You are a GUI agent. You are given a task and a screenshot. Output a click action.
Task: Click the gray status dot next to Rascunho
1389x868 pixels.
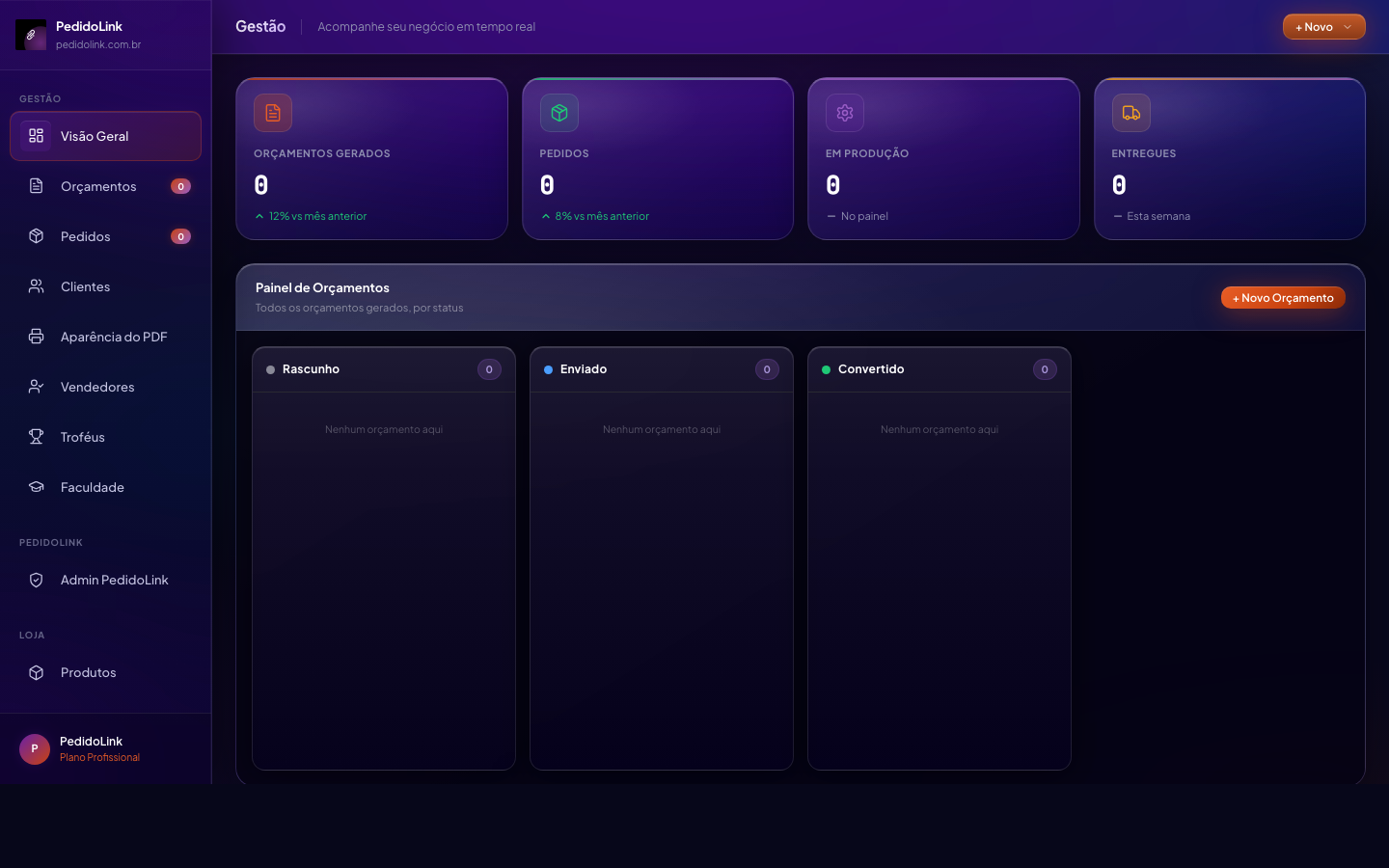pos(271,369)
